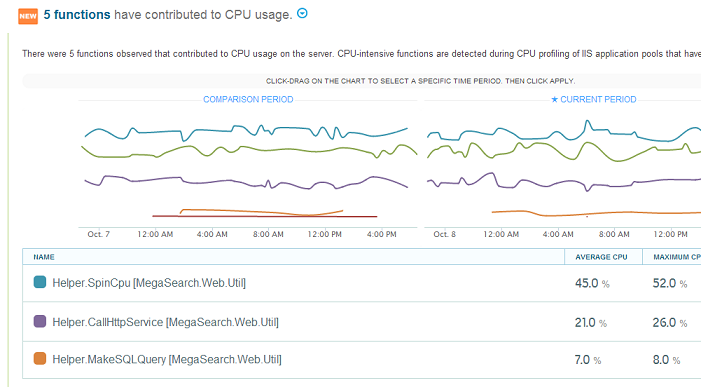Click the 7.0 % average CPU value

587,360
